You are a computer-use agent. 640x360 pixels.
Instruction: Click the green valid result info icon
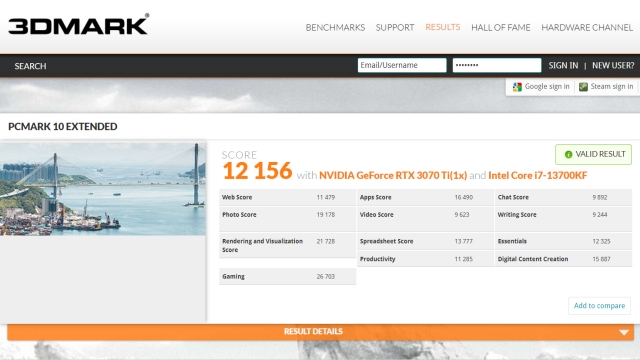[568, 154]
